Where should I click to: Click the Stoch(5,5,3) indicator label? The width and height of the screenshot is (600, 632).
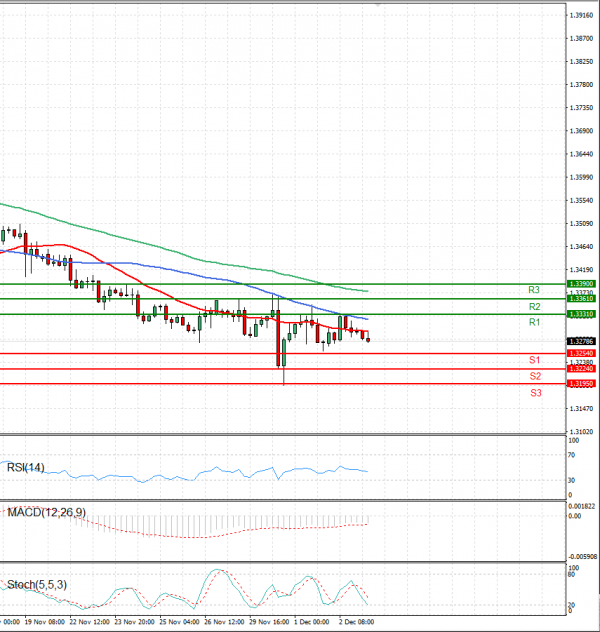tap(37, 584)
